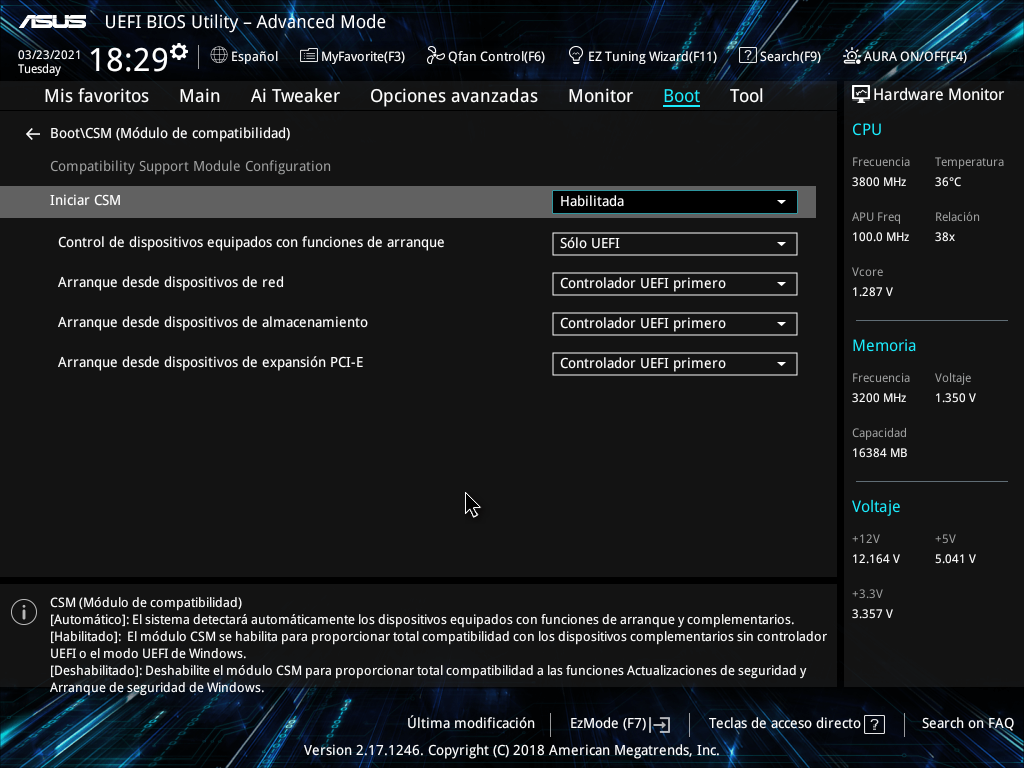The width and height of the screenshot is (1024, 768).
Task: Click Vcore value 1.287 V
Action: pos(872,292)
